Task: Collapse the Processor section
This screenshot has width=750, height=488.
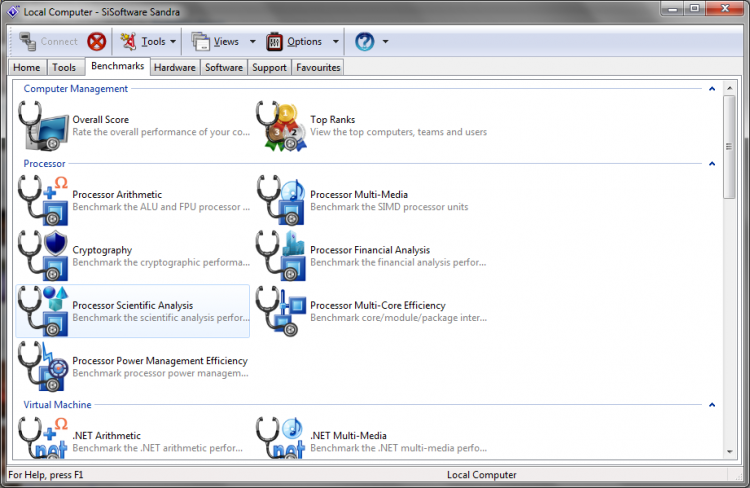Action: 712,164
